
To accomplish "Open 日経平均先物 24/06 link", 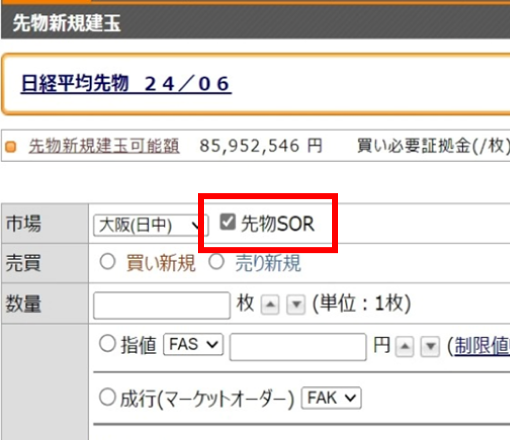I will (126, 83).
